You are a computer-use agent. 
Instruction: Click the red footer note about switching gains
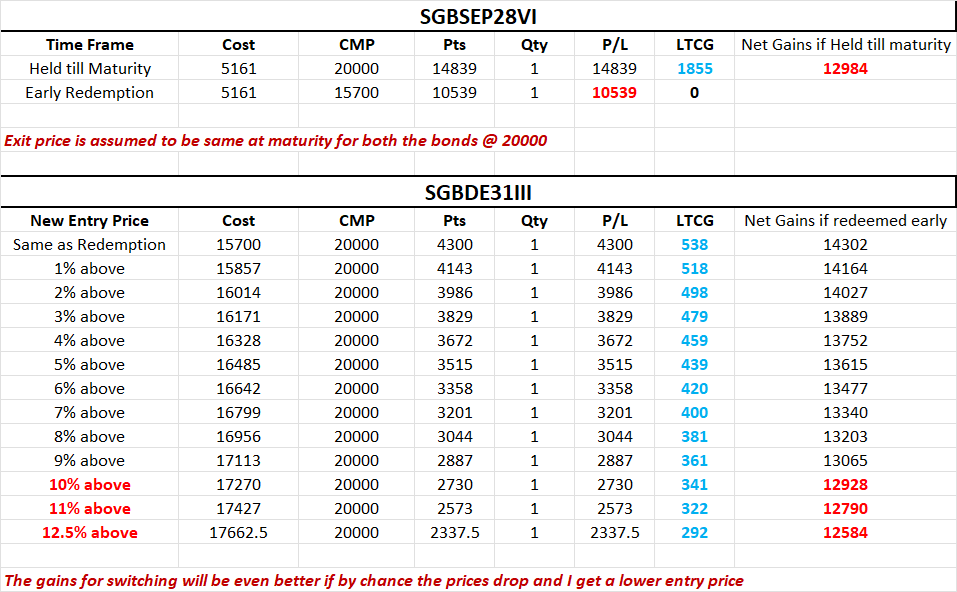pyautogui.click(x=374, y=581)
